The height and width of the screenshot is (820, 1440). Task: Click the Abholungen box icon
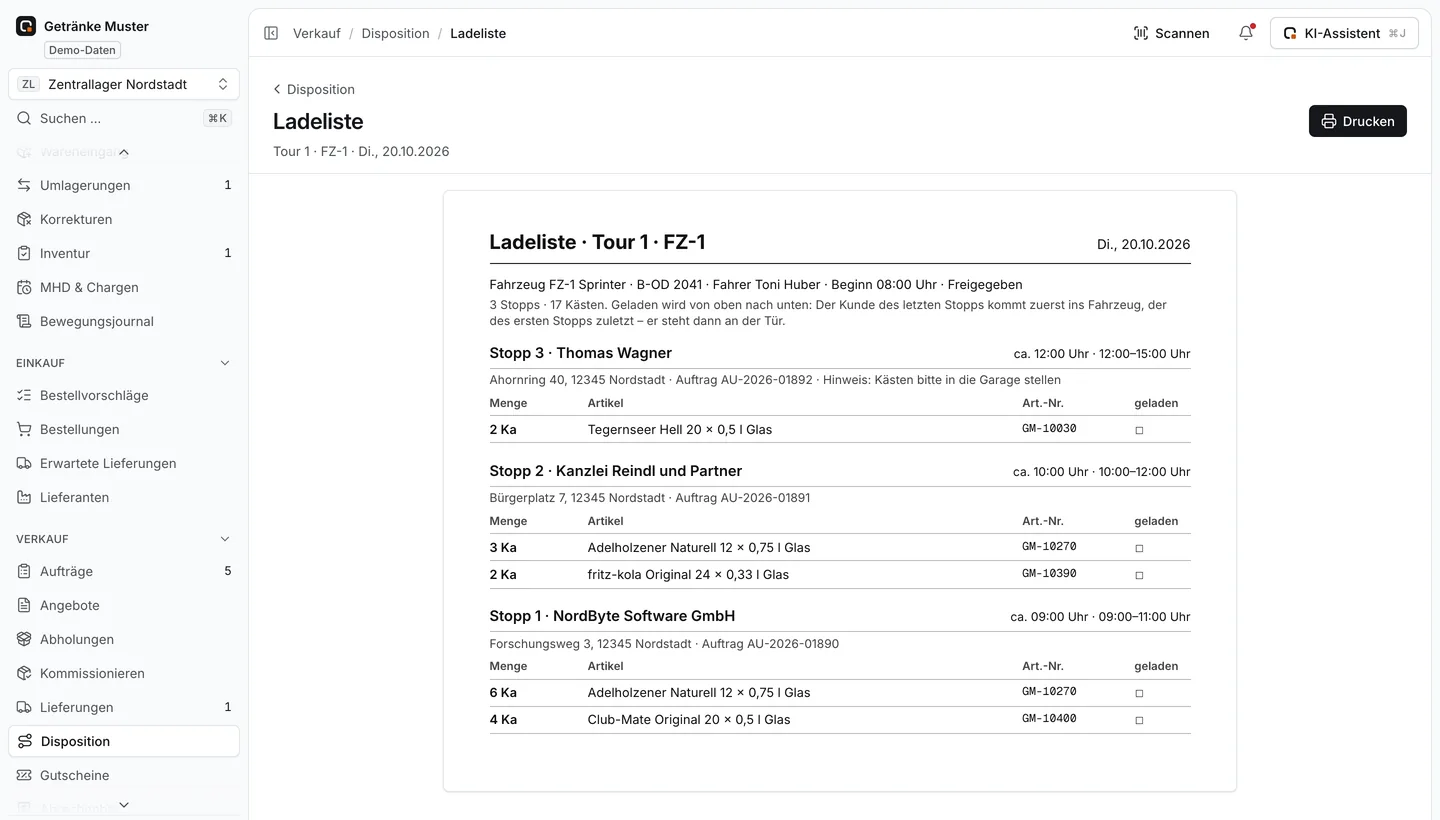[24, 639]
